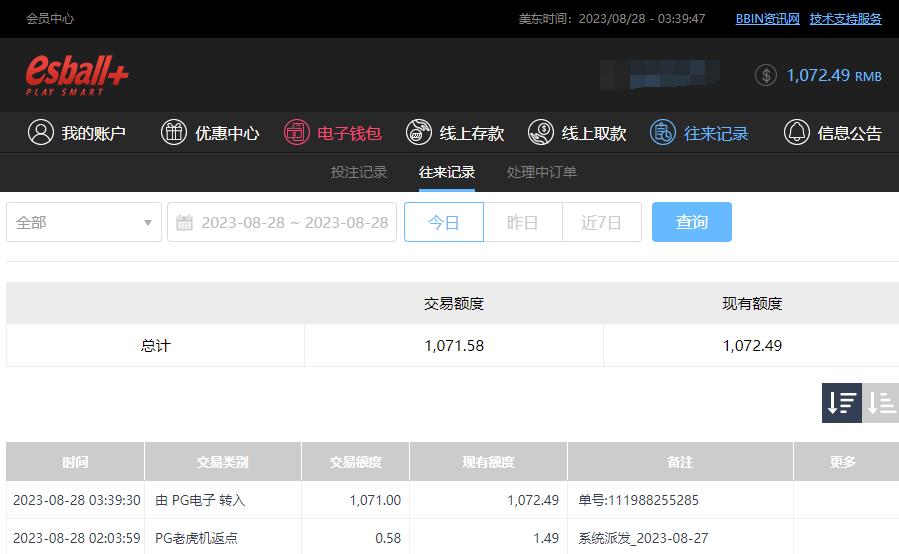Image resolution: width=899 pixels, height=554 pixels.
Task: Select the 往来记录 sub-tab
Action: (x=447, y=172)
